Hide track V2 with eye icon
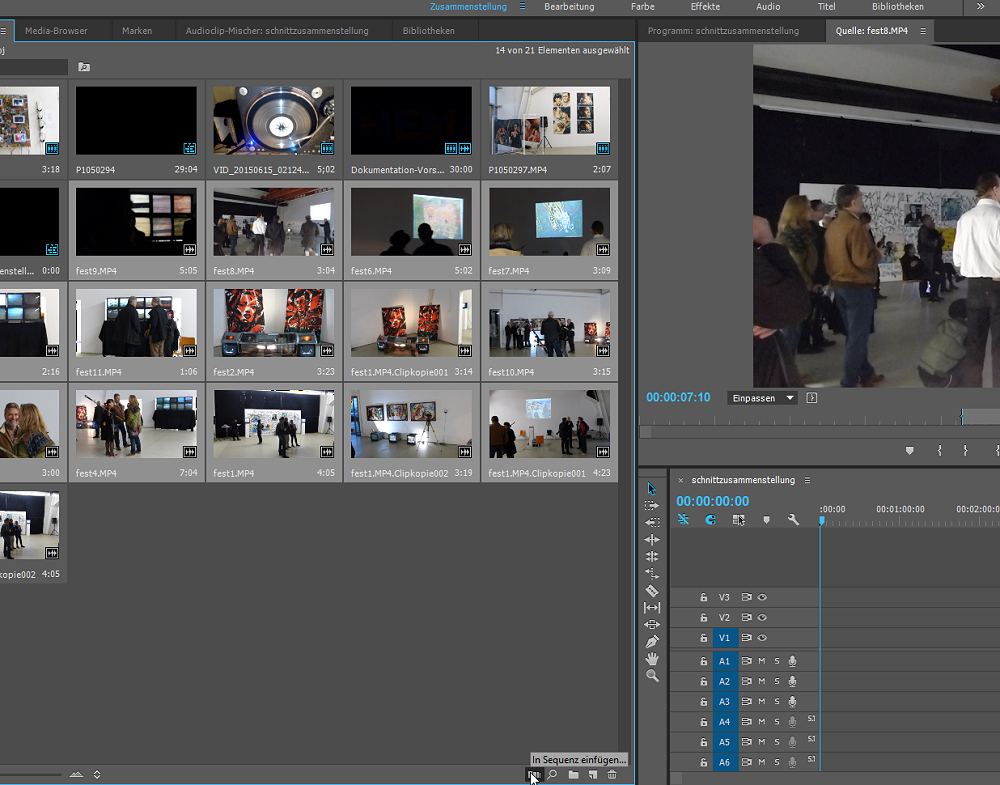Viewport: 1000px width, 785px height. pos(762,617)
